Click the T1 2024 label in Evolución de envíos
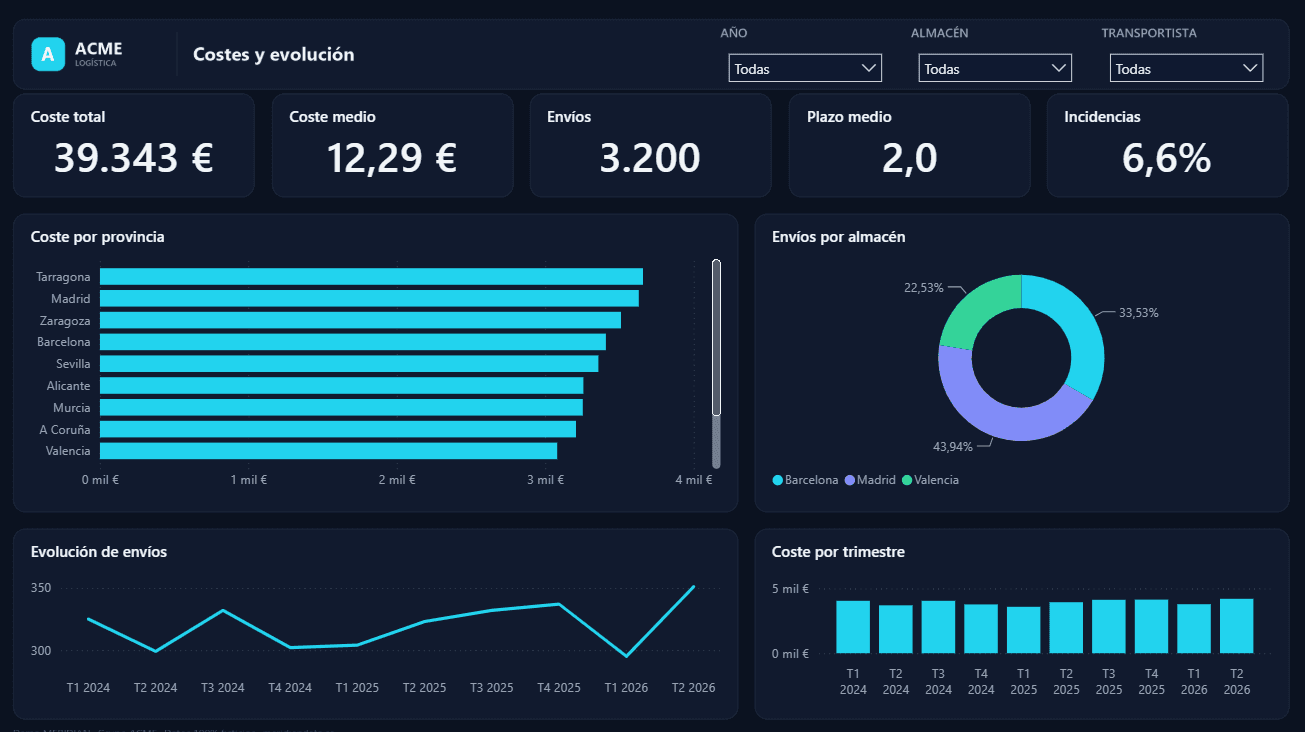This screenshot has height=732, width=1305. [88, 688]
